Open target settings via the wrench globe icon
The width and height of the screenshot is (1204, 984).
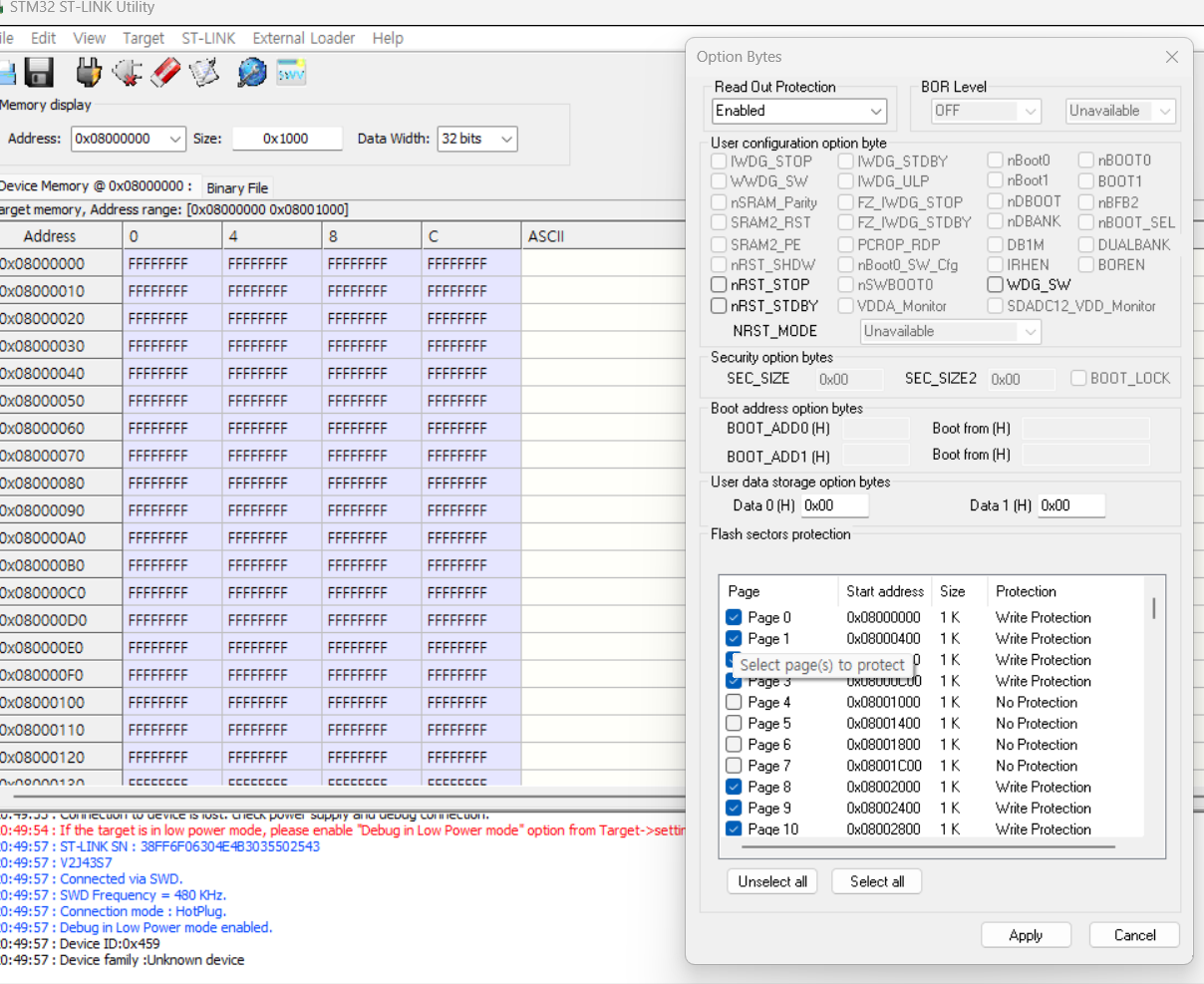(250, 71)
